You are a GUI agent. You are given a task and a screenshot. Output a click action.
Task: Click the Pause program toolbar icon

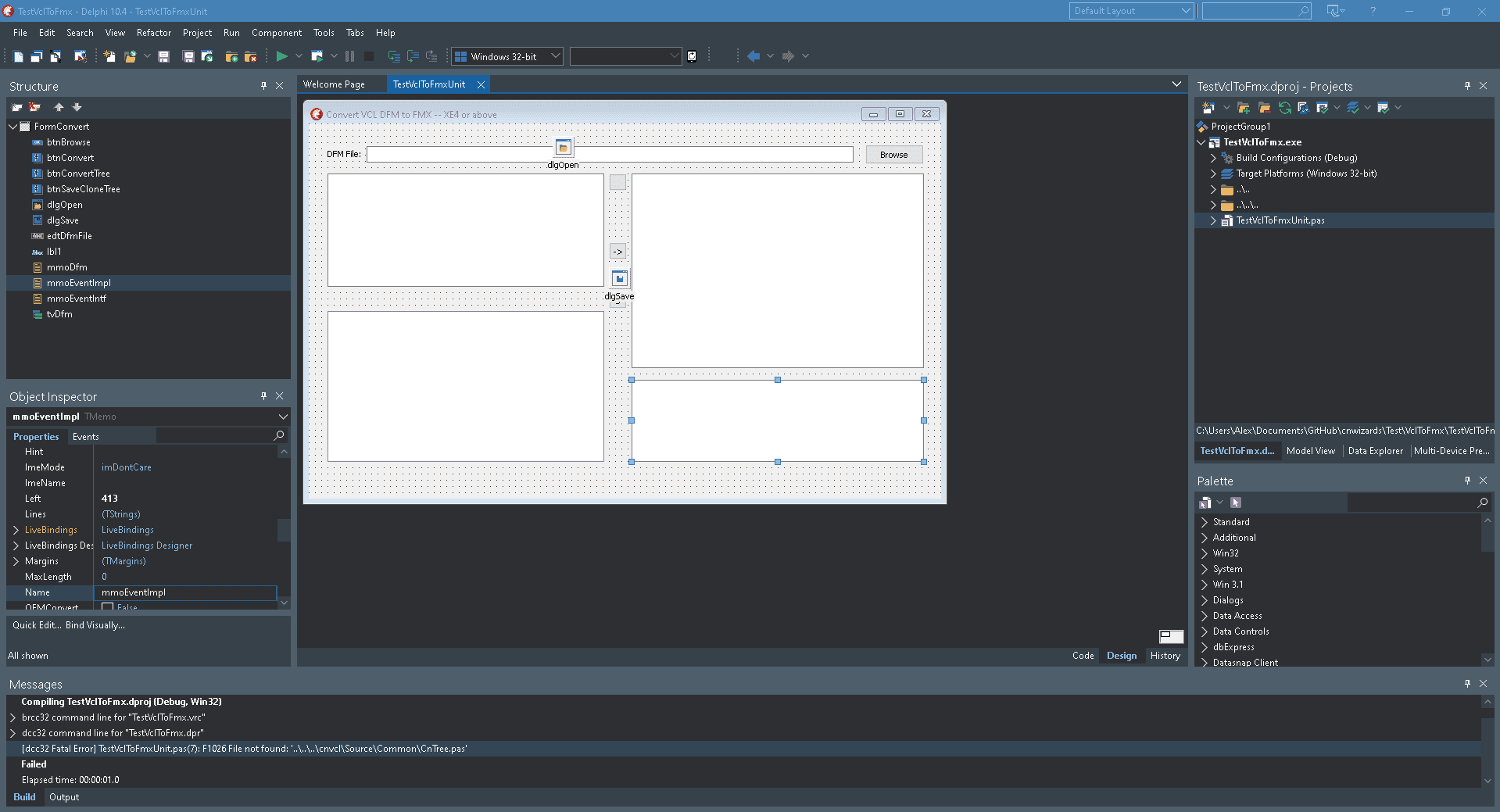click(349, 56)
